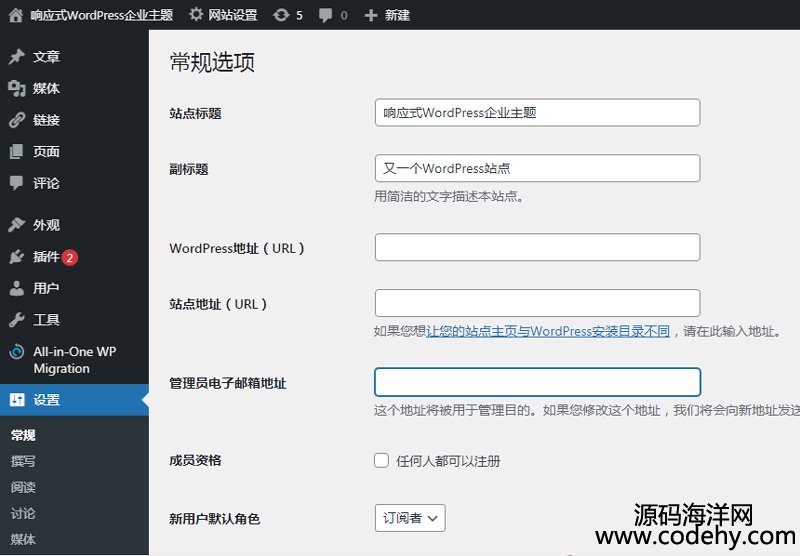Follow the 让您的站点主页与WordPress安装目录不同 link
800x556 pixels.
547,331
